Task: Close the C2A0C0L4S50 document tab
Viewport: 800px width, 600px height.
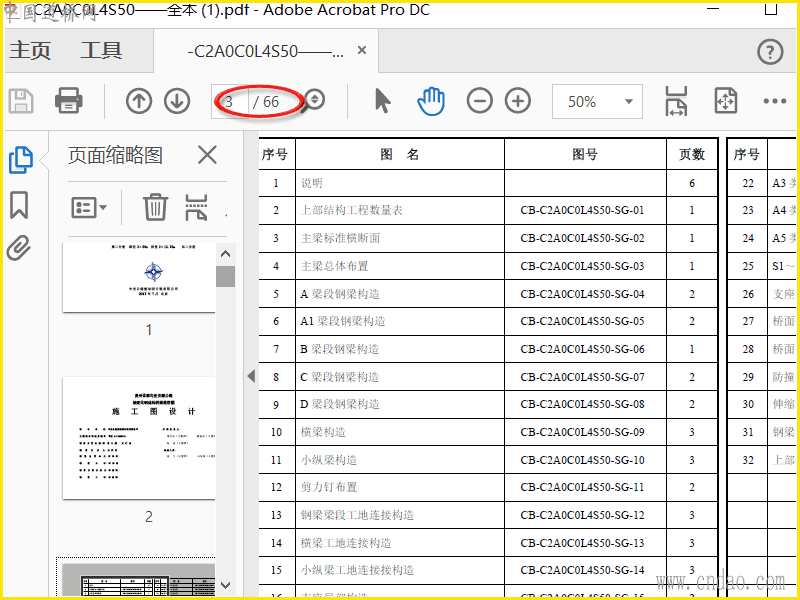Action: coord(362,50)
